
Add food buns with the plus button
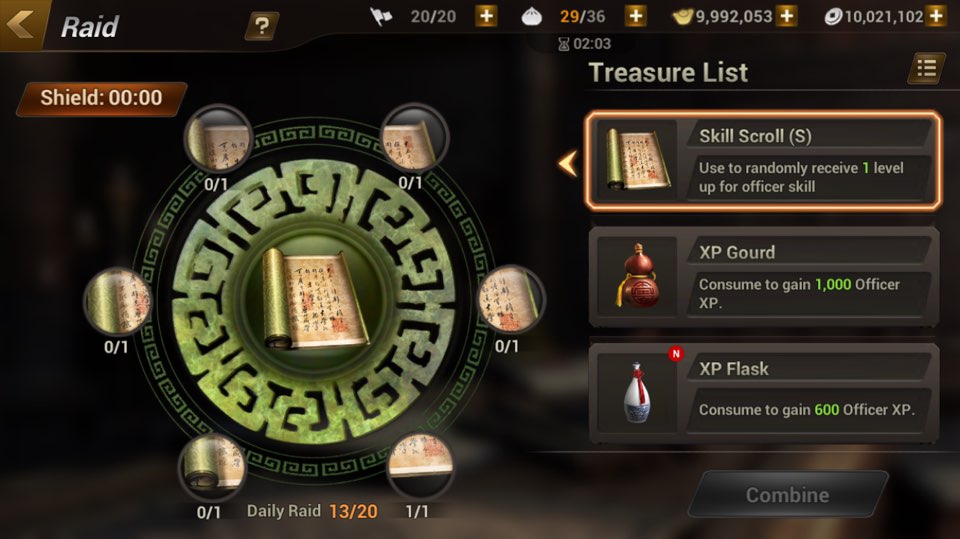(x=636, y=16)
